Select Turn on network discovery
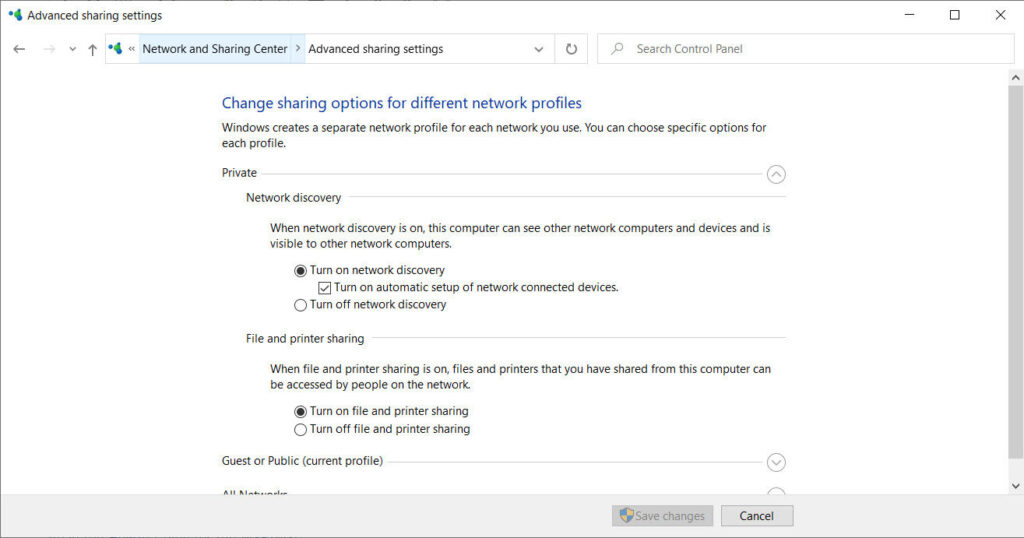 (x=301, y=270)
